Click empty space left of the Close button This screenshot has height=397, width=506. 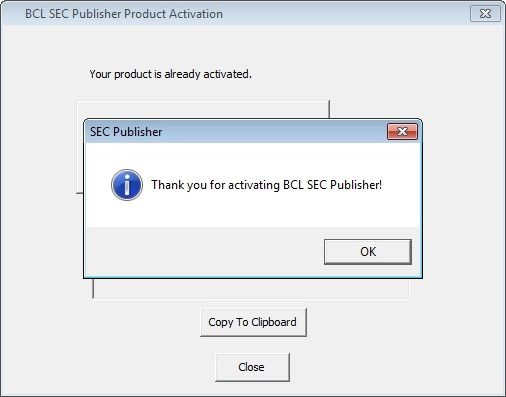(x=133, y=367)
